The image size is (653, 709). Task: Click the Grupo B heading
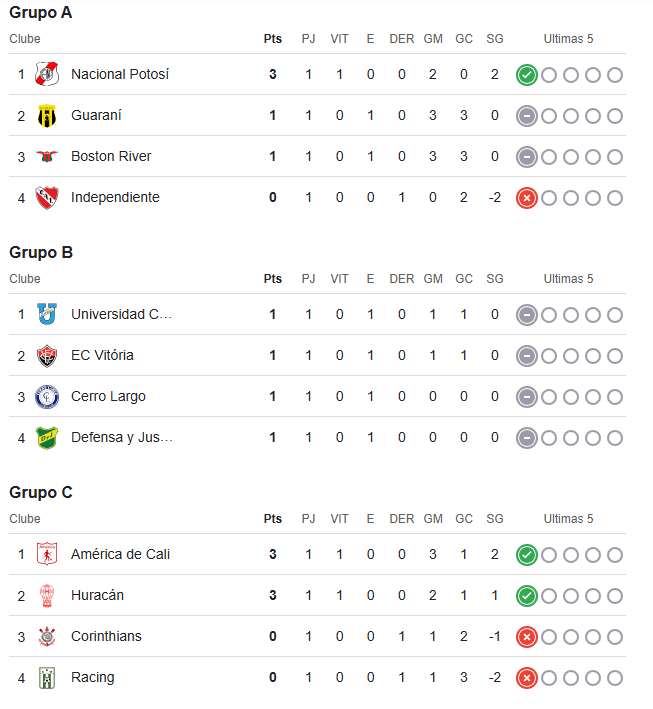coord(41,252)
